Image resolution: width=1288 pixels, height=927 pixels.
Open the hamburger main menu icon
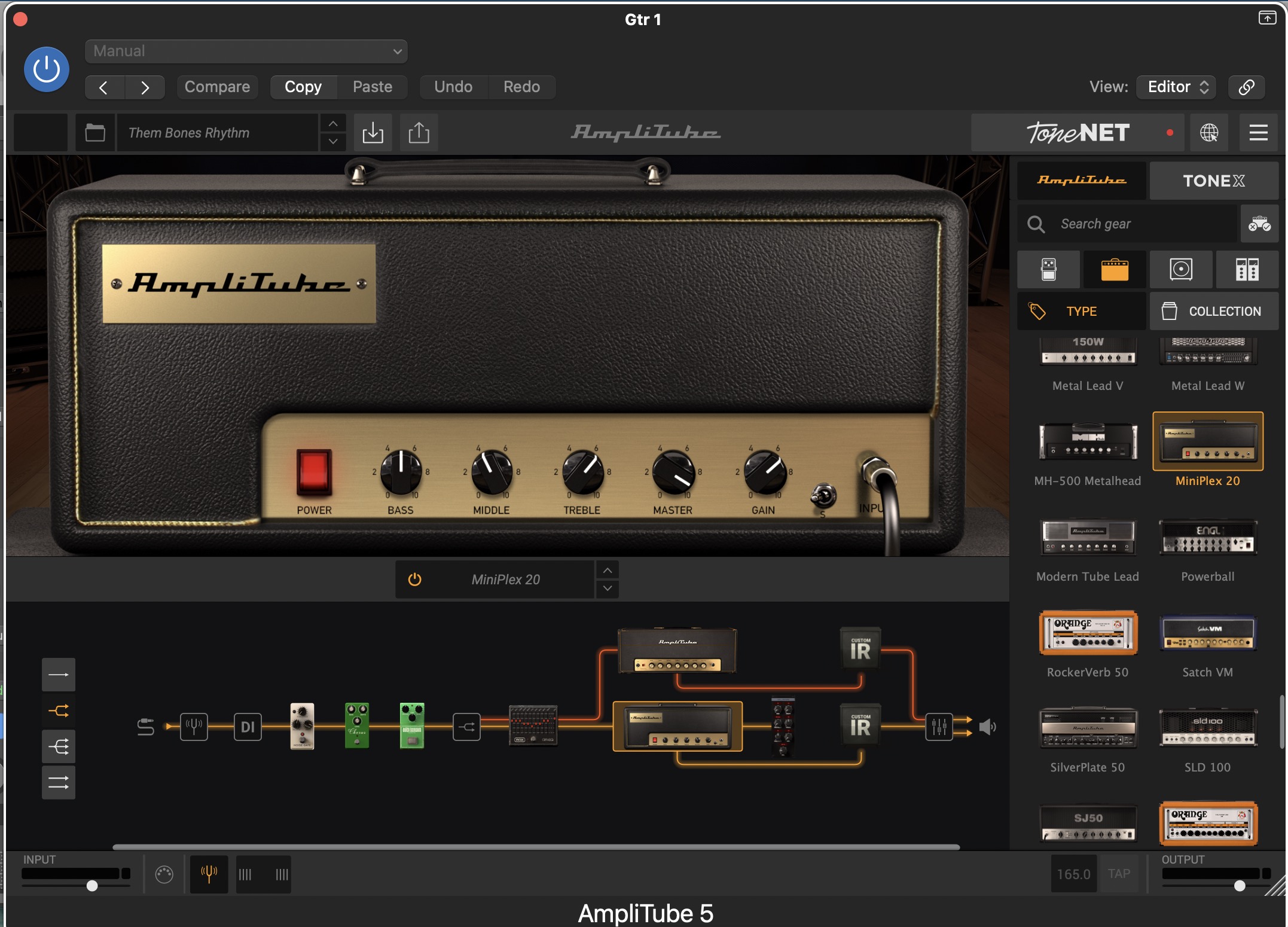coord(1258,133)
